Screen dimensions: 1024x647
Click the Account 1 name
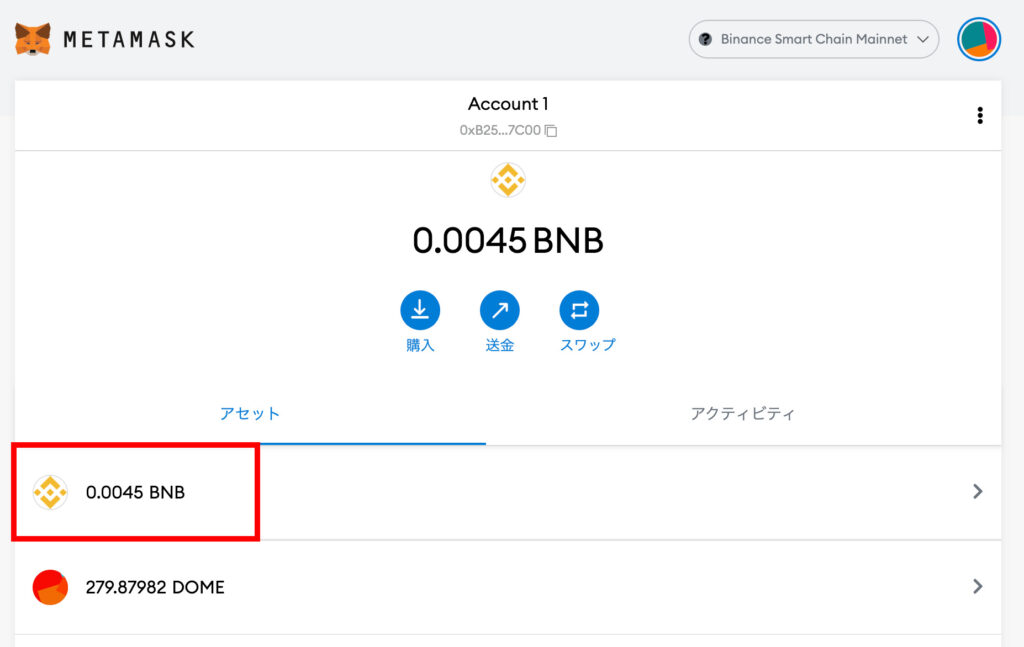click(x=508, y=104)
